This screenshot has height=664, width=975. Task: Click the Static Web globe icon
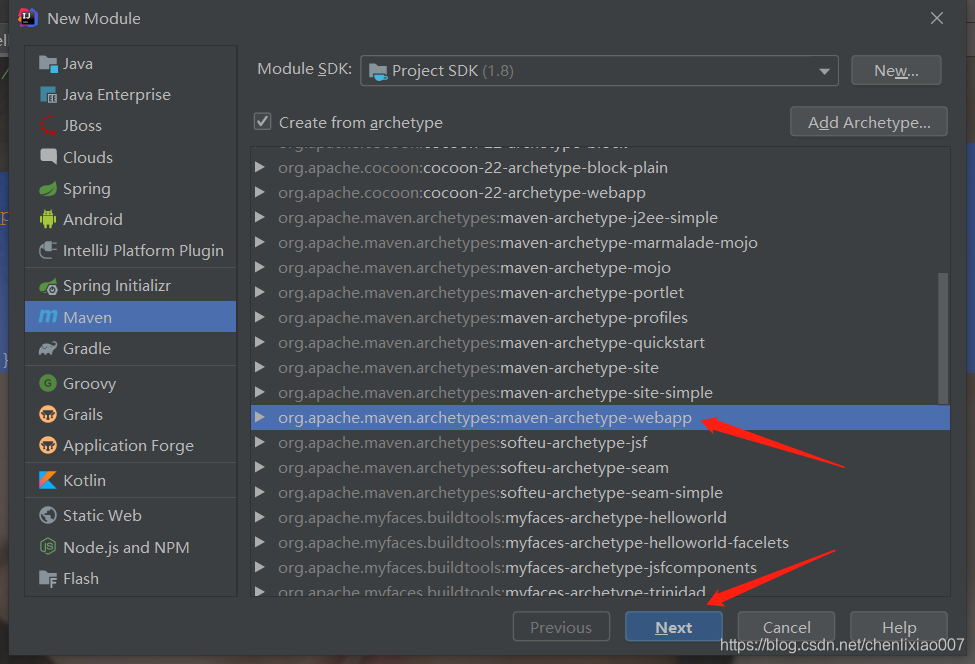[x=48, y=515]
